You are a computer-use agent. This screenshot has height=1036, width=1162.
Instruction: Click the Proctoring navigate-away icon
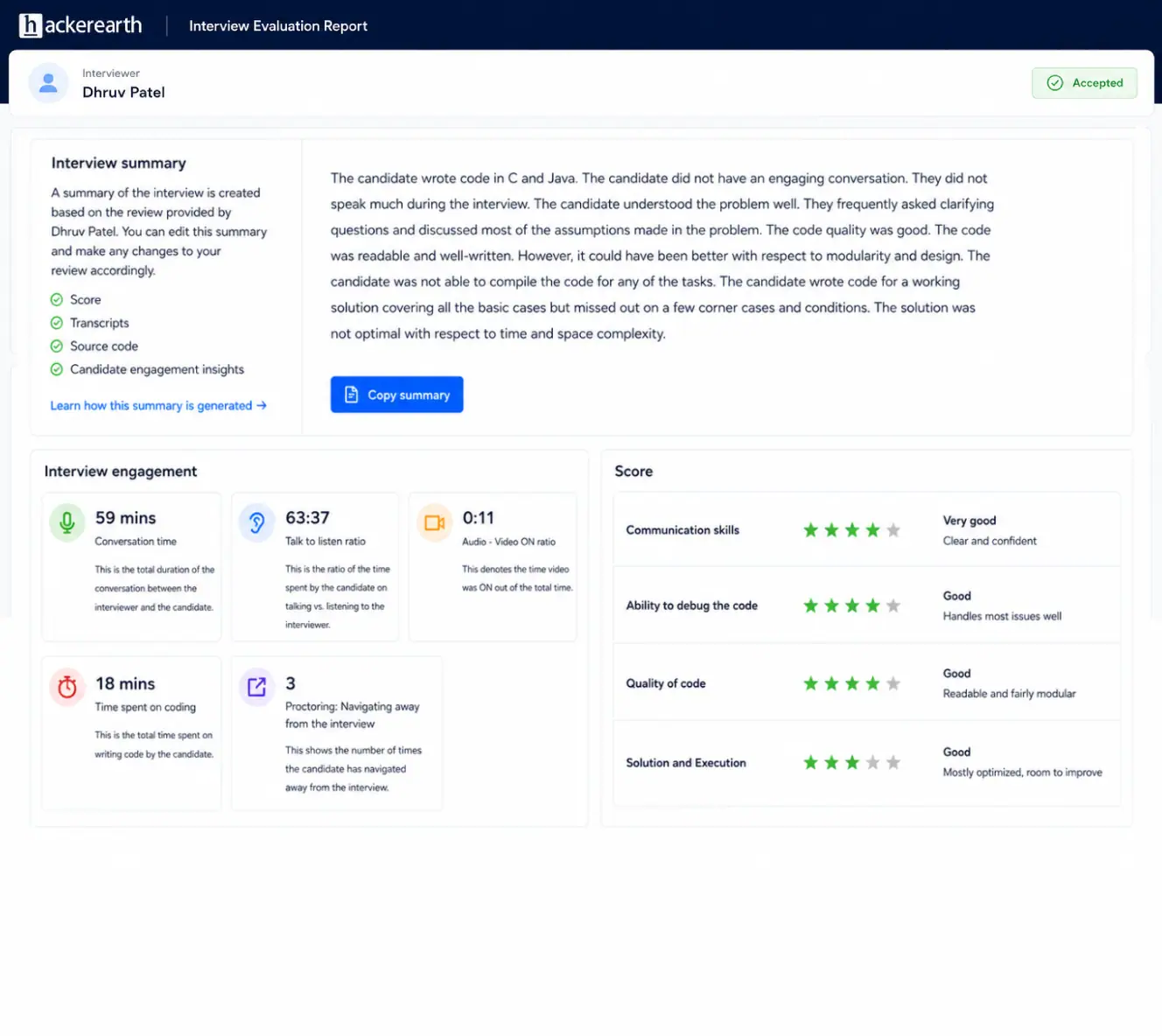click(x=257, y=688)
